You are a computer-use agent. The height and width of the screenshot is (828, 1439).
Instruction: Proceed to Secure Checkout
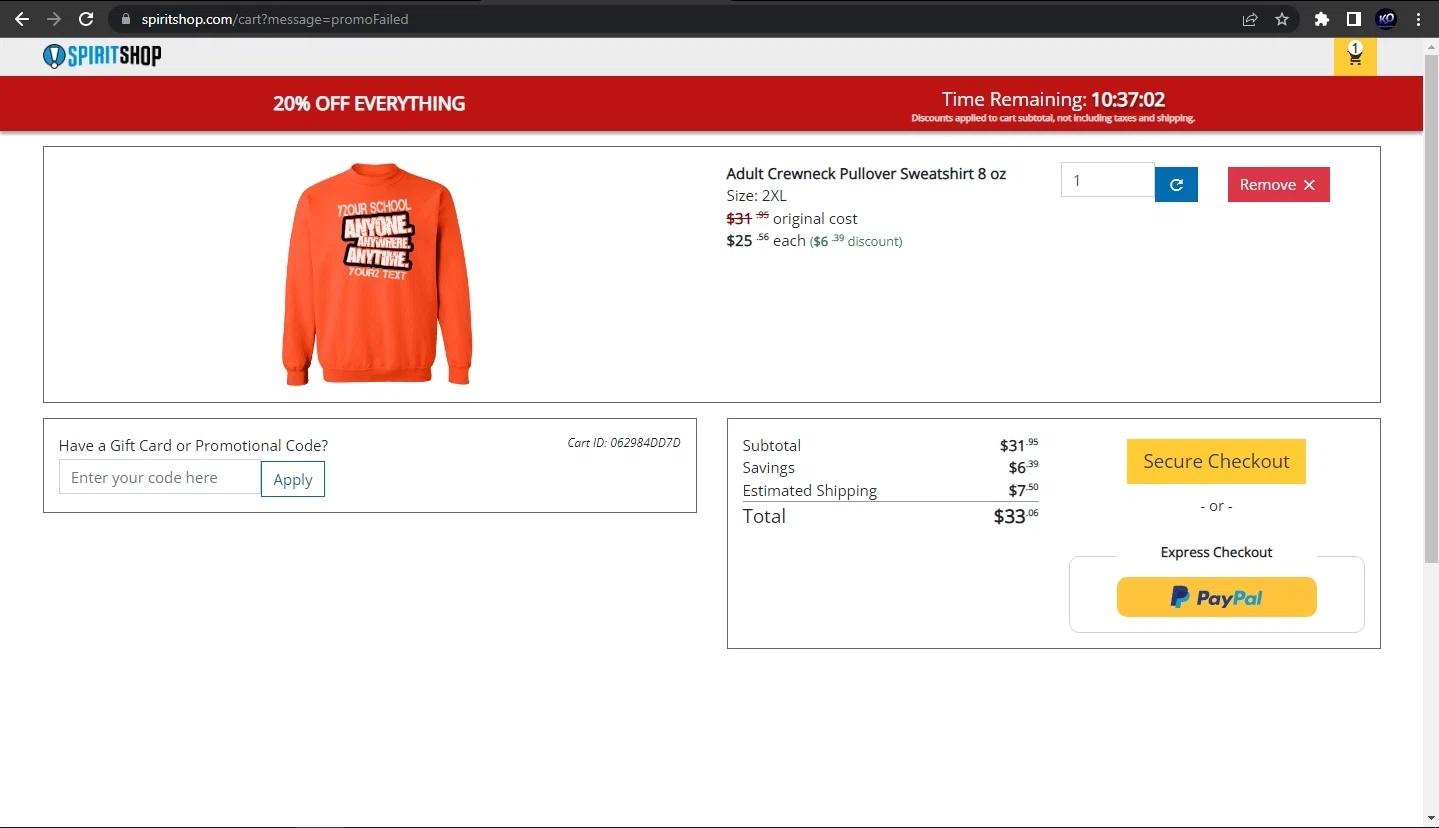1216,461
